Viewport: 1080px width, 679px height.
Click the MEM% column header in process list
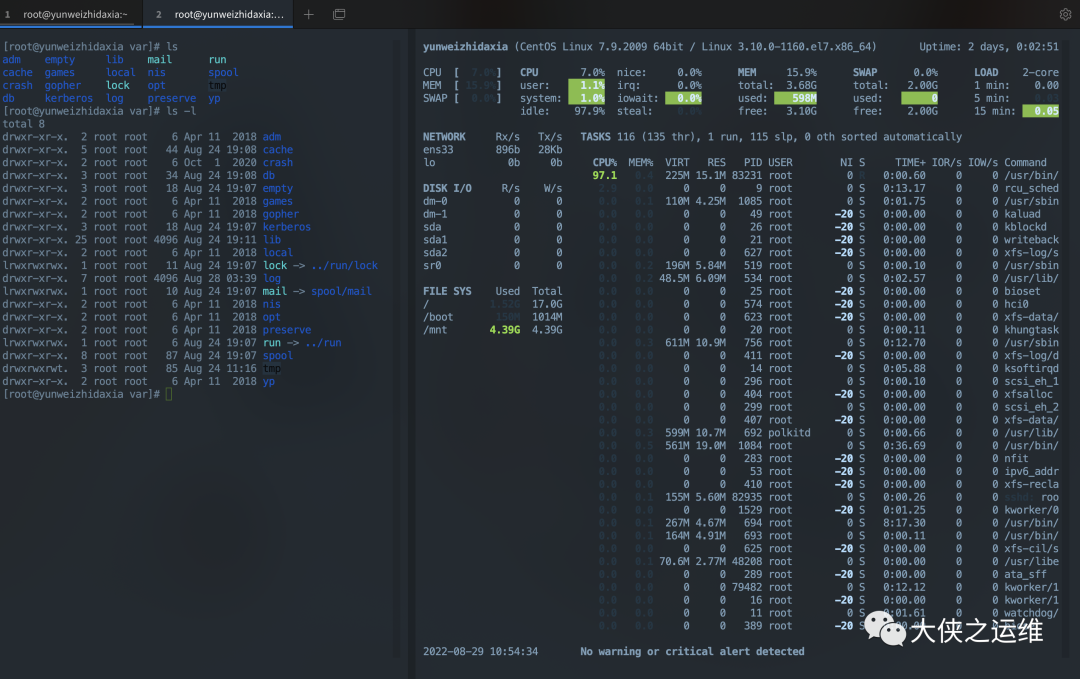640,162
